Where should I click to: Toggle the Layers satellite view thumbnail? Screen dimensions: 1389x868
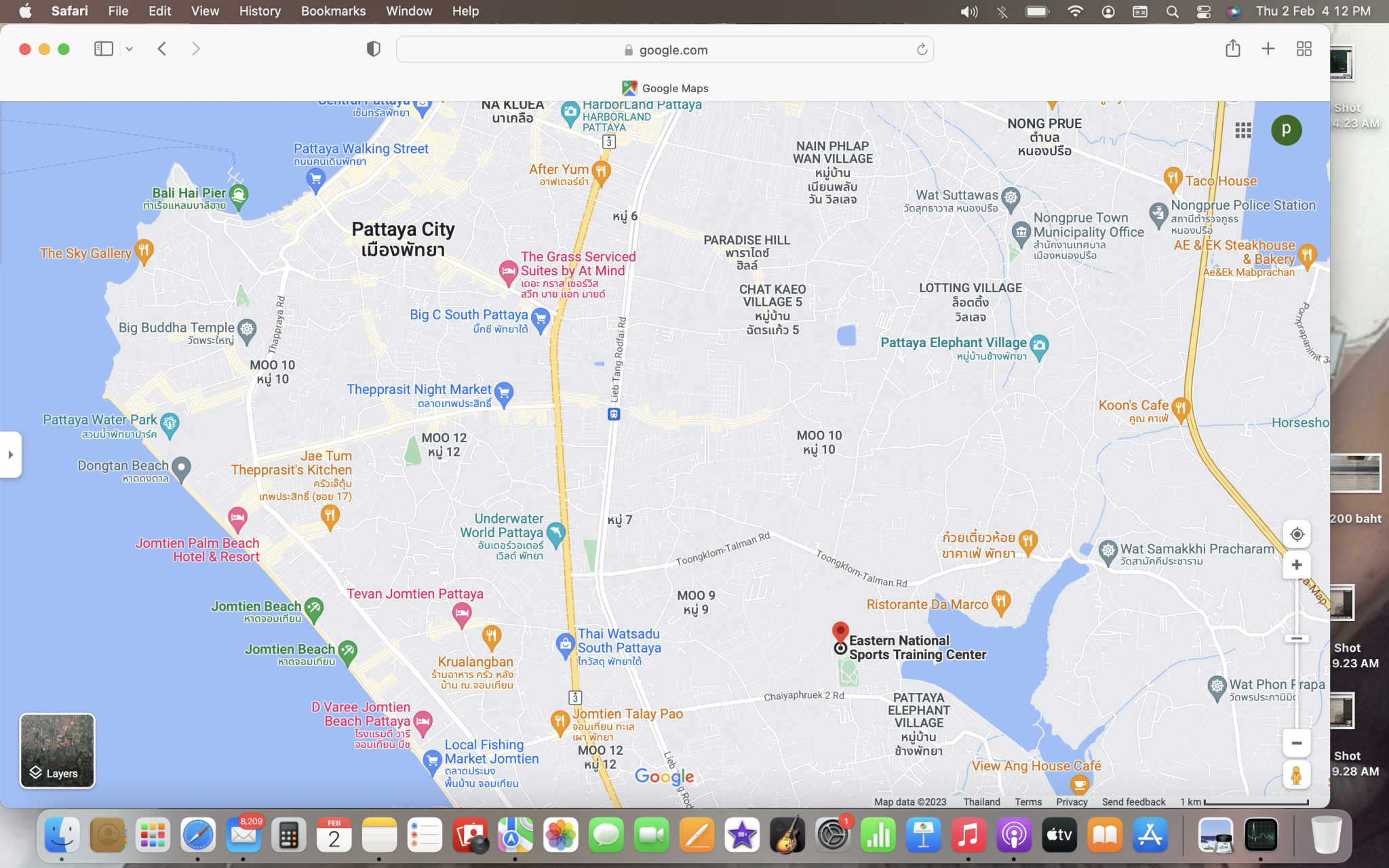tap(57, 751)
